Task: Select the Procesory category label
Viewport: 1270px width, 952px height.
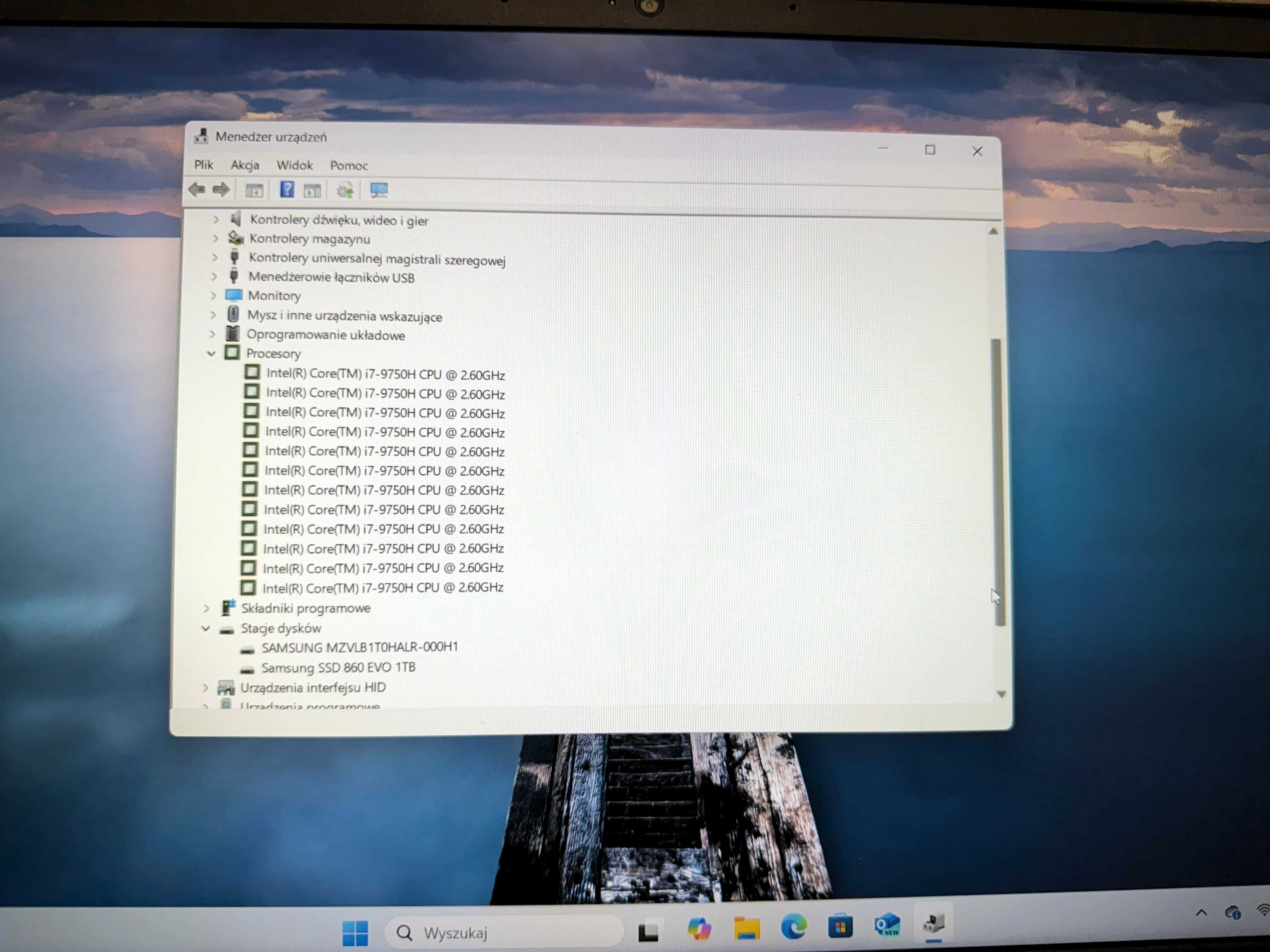Action: click(273, 354)
